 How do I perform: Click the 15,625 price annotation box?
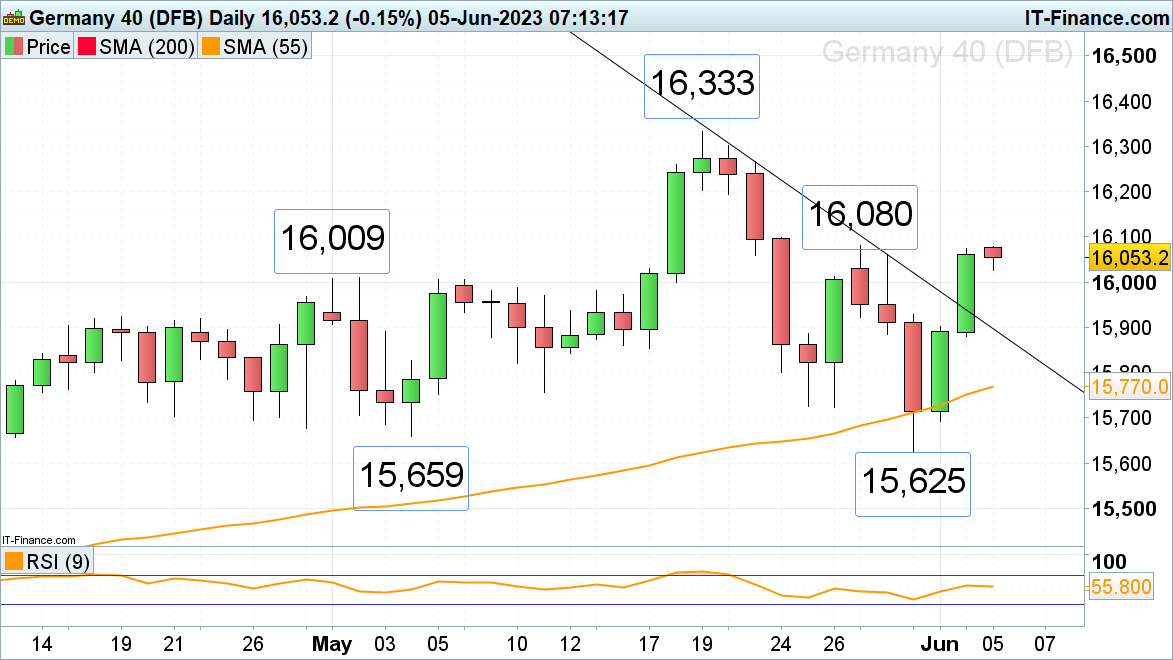coord(913,484)
